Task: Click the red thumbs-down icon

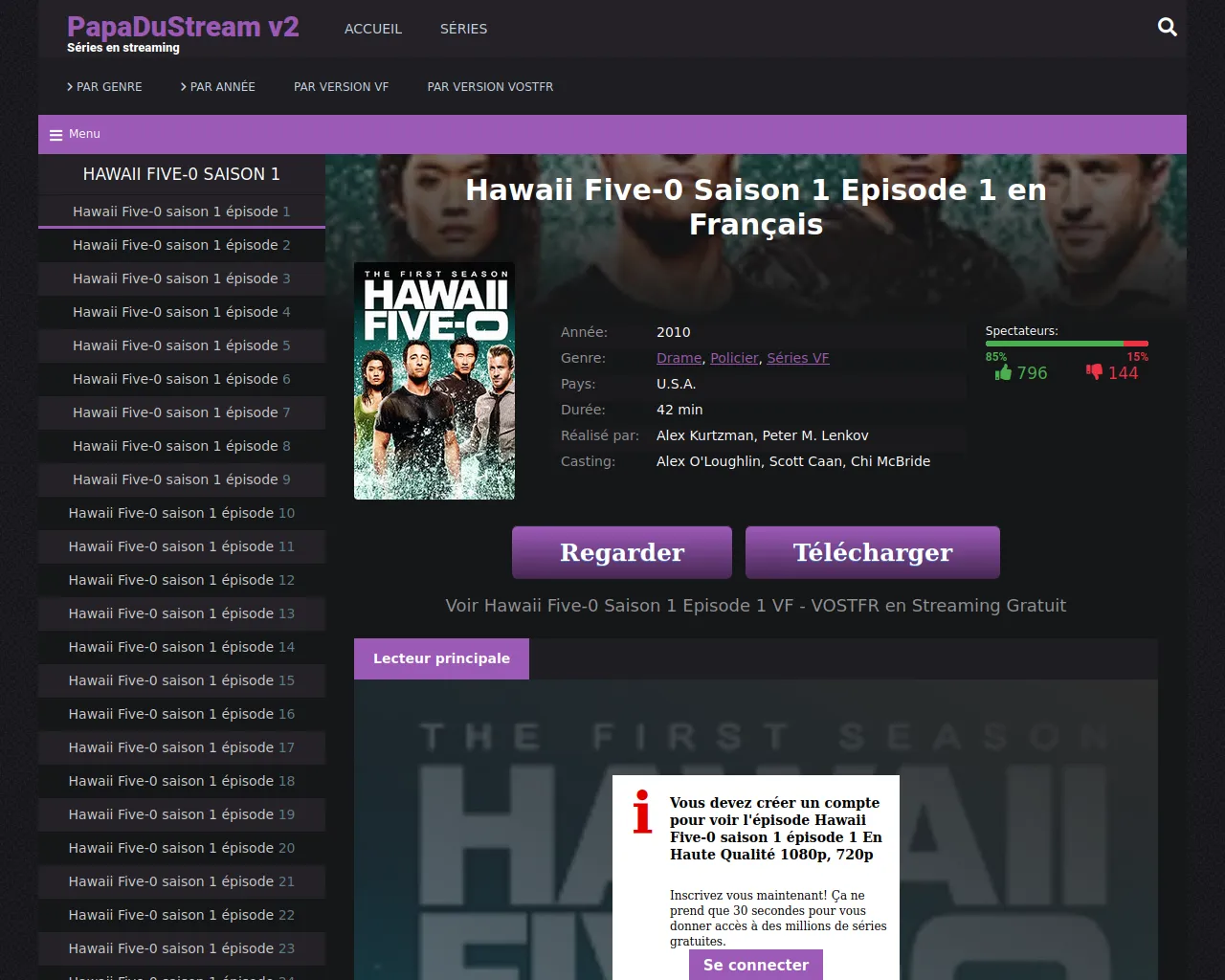Action: (x=1094, y=372)
